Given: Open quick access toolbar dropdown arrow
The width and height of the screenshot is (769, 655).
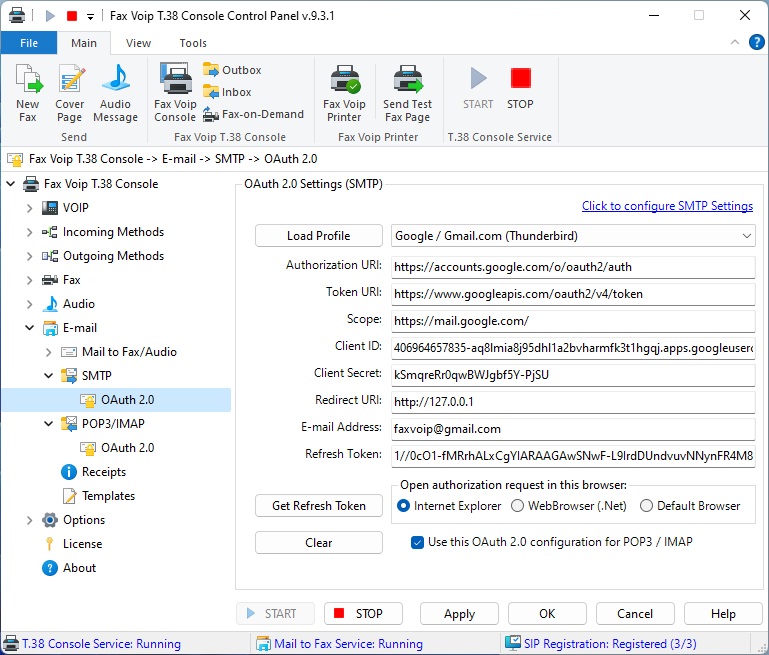Looking at the screenshot, I should (x=90, y=17).
